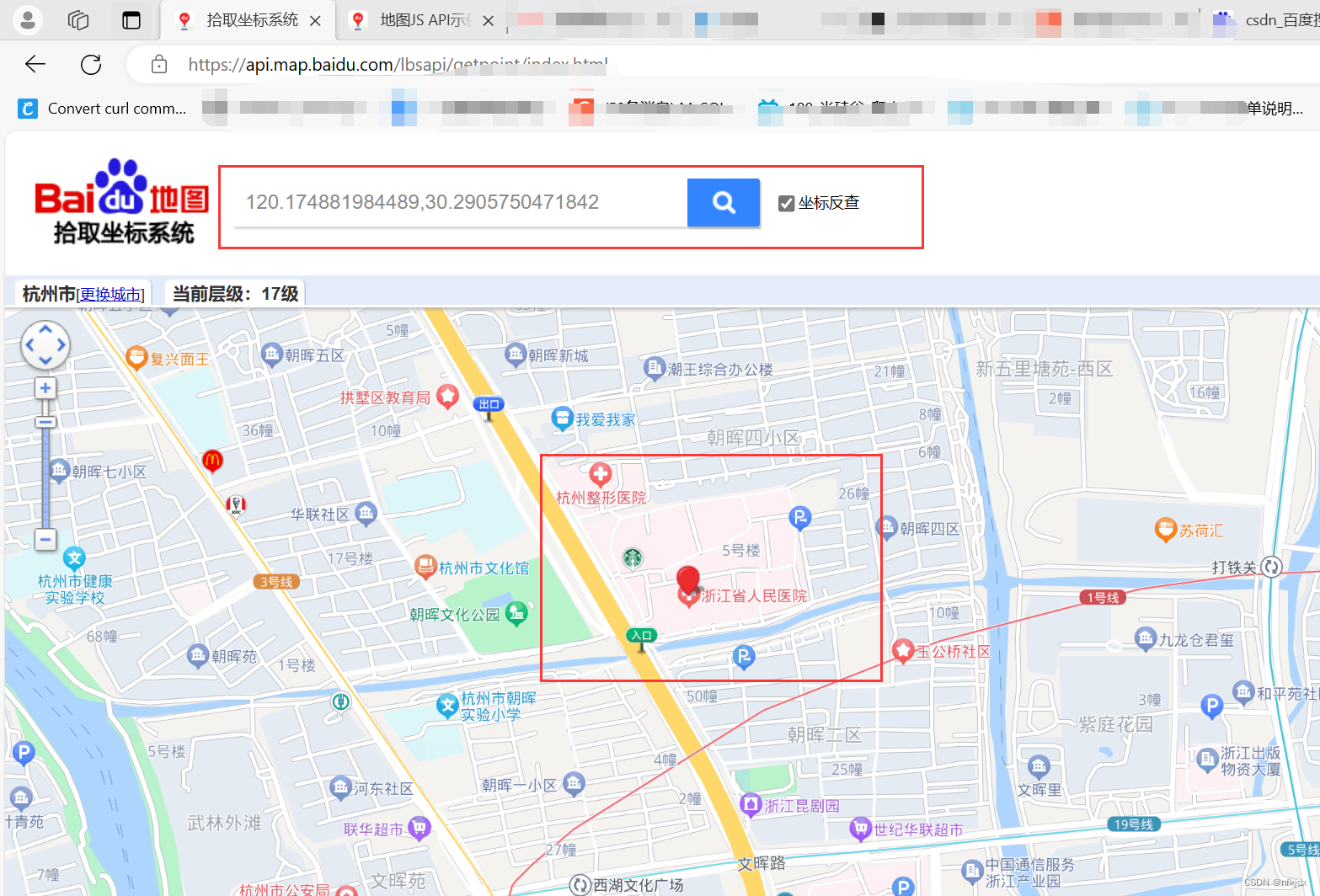The image size is (1320, 896).
Task: Click the green 入口 entrance marker
Action: tap(642, 636)
